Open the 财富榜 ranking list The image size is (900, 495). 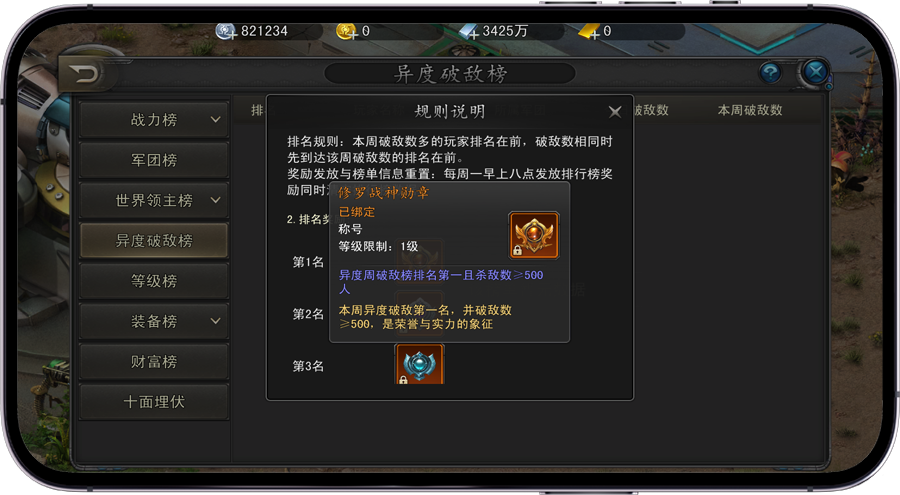coord(154,361)
